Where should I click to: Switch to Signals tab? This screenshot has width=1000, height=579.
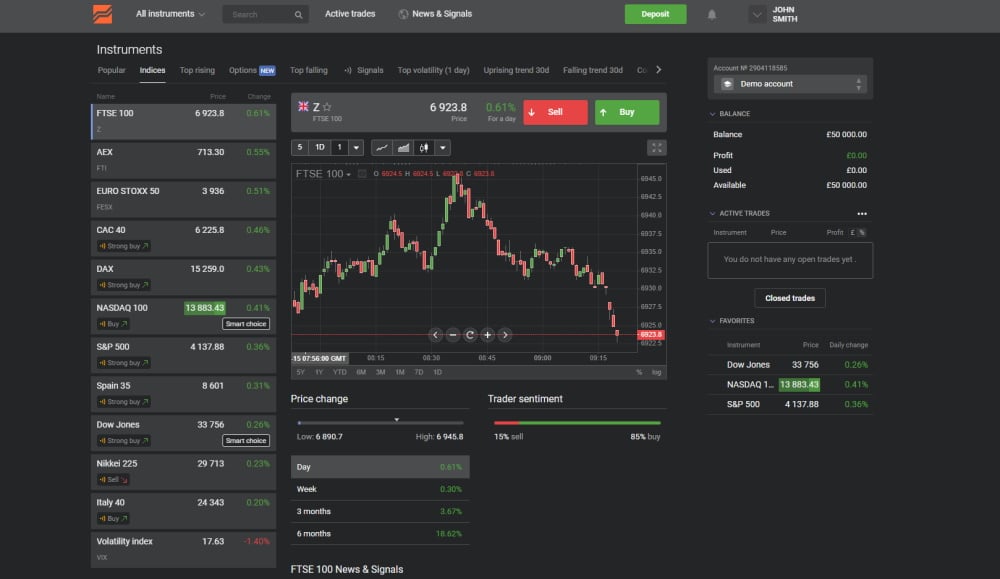[x=364, y=70]
